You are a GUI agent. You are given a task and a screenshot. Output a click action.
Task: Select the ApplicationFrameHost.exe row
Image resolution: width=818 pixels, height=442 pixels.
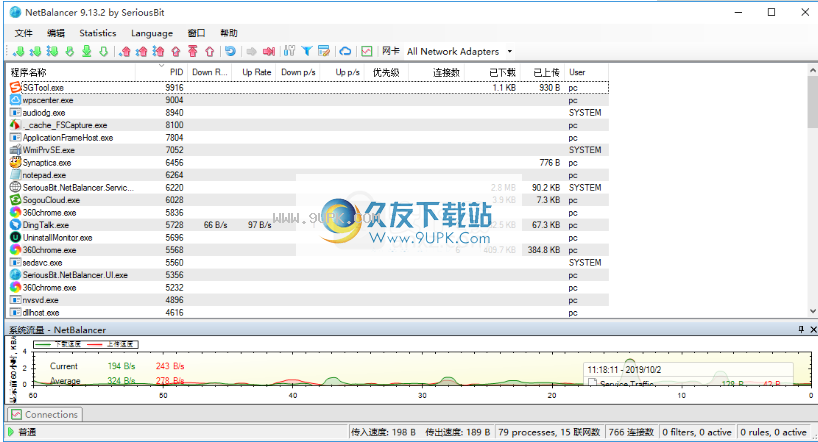click(x=309, y=138)
